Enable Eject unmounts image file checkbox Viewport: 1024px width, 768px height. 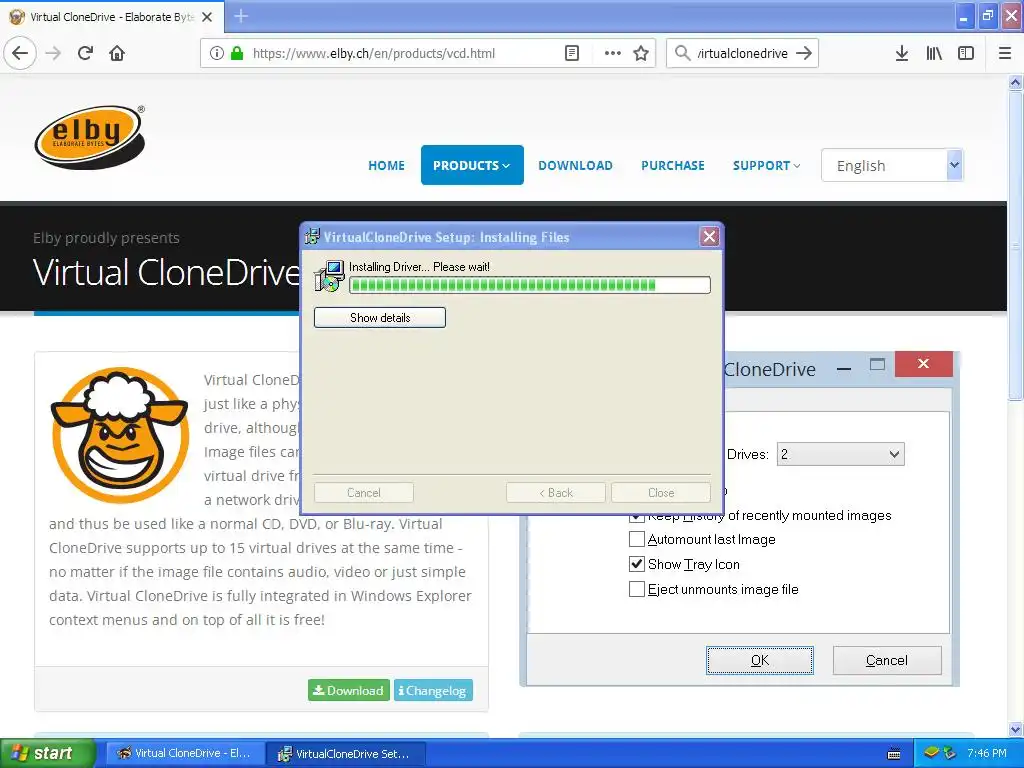(637, 589)
